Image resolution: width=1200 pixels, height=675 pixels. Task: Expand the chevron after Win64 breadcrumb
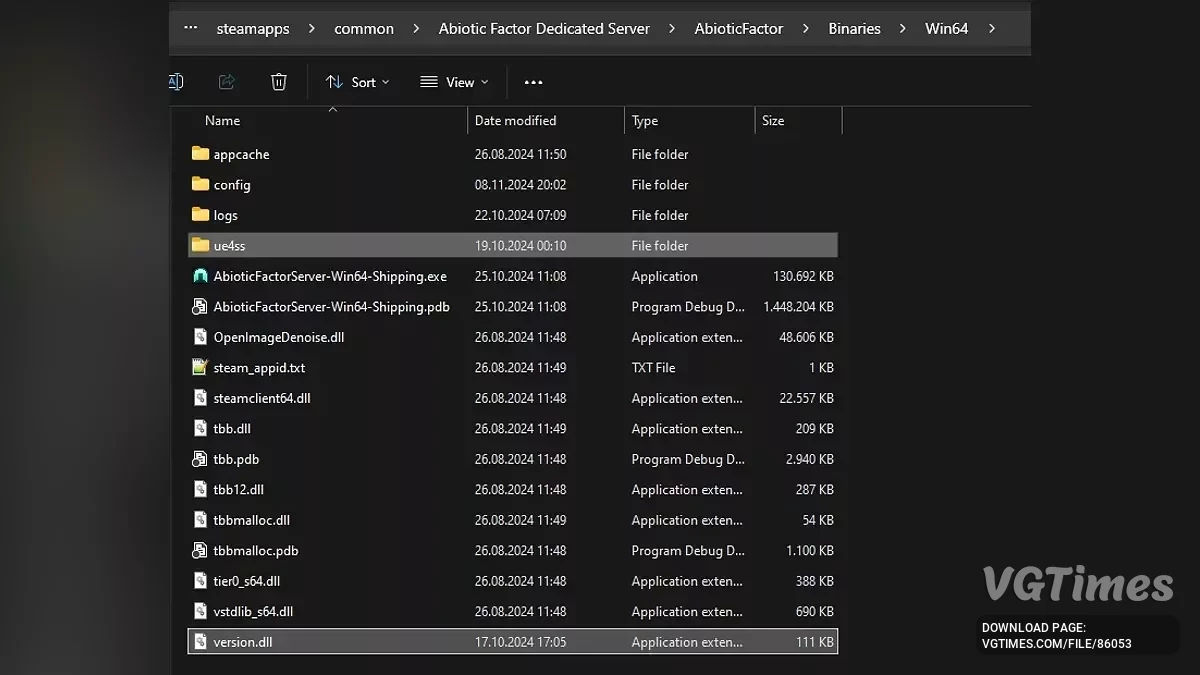pos(991,29)
